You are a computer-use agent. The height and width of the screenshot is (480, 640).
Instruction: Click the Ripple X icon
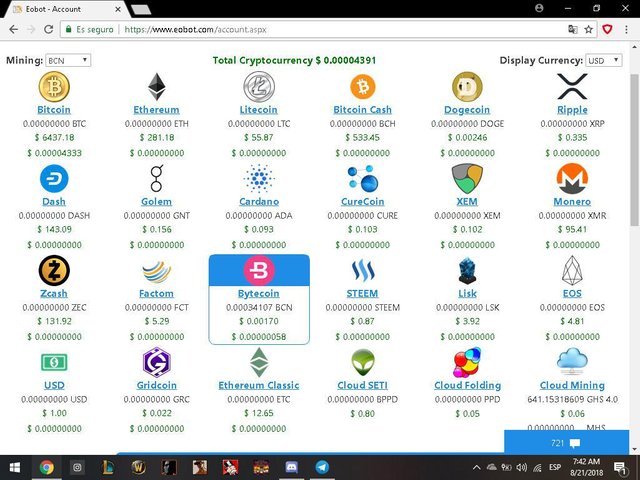[x=572, y=87]
